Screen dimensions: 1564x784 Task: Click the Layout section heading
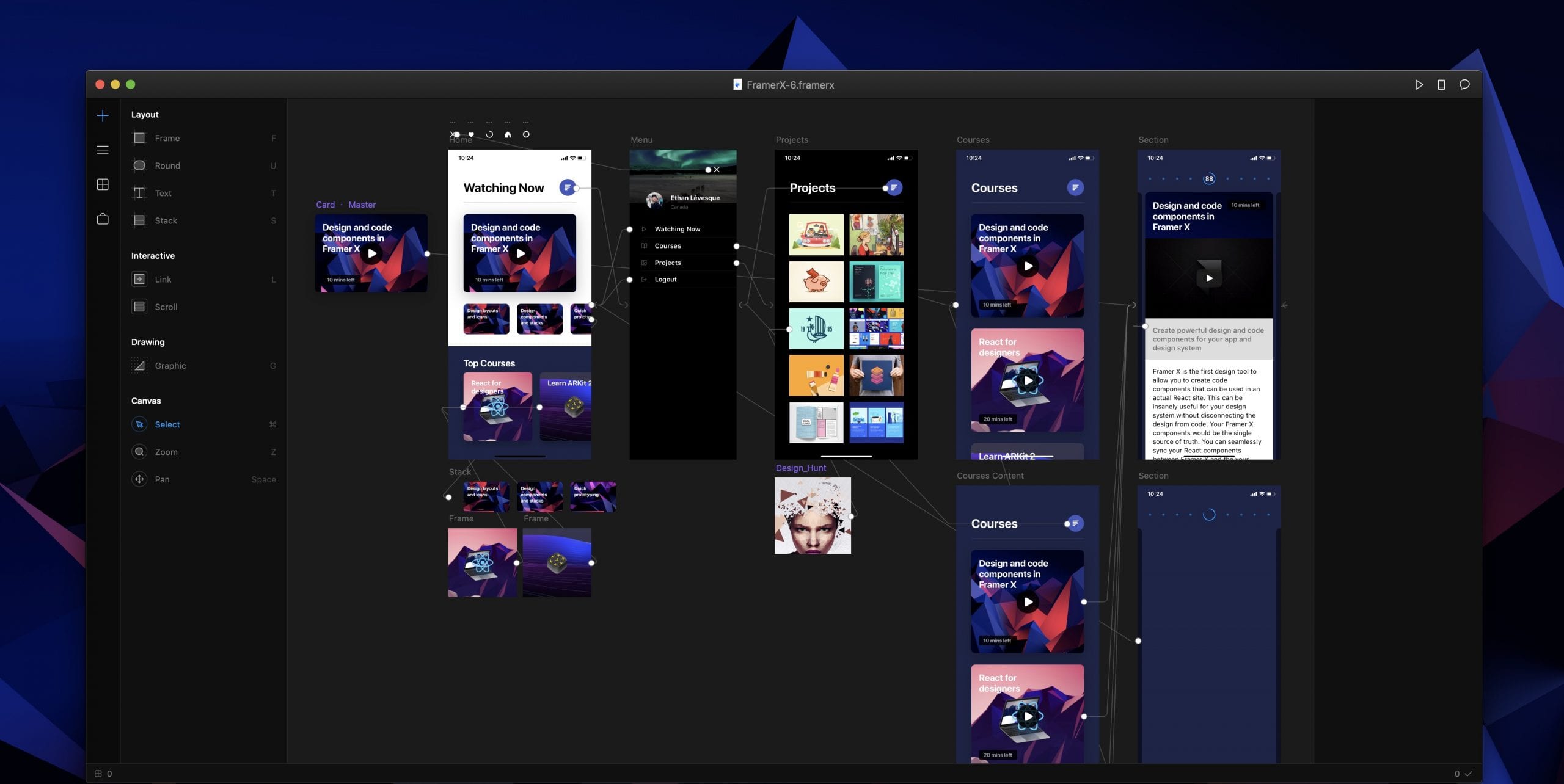tap(145, 115)
